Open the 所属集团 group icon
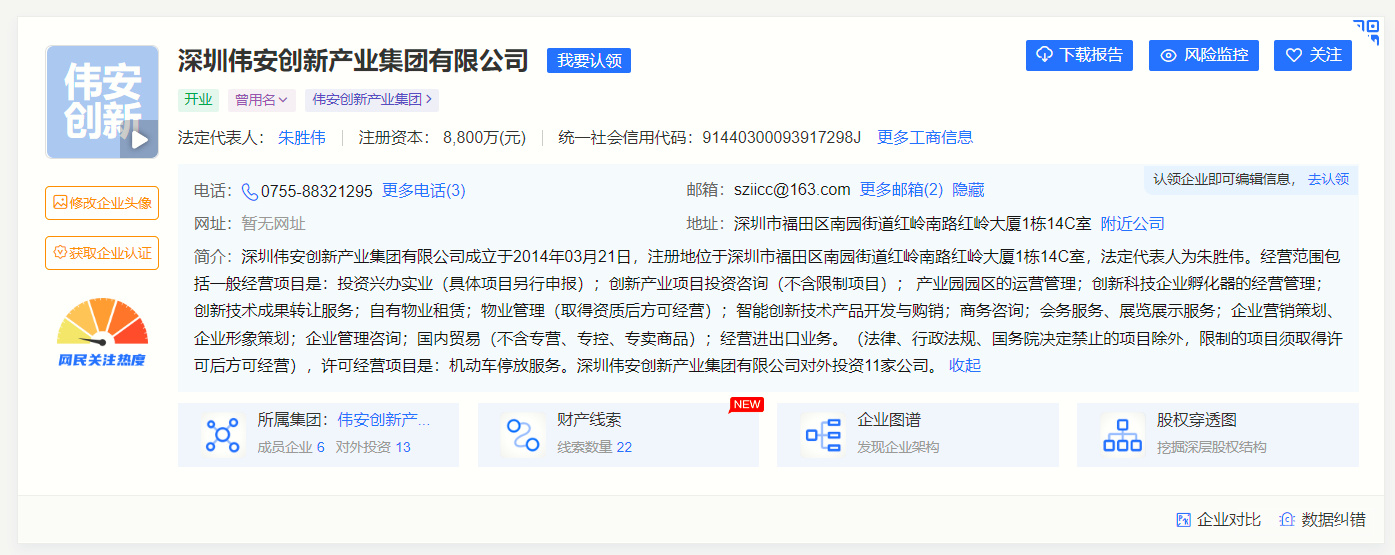 pos(222,435)
